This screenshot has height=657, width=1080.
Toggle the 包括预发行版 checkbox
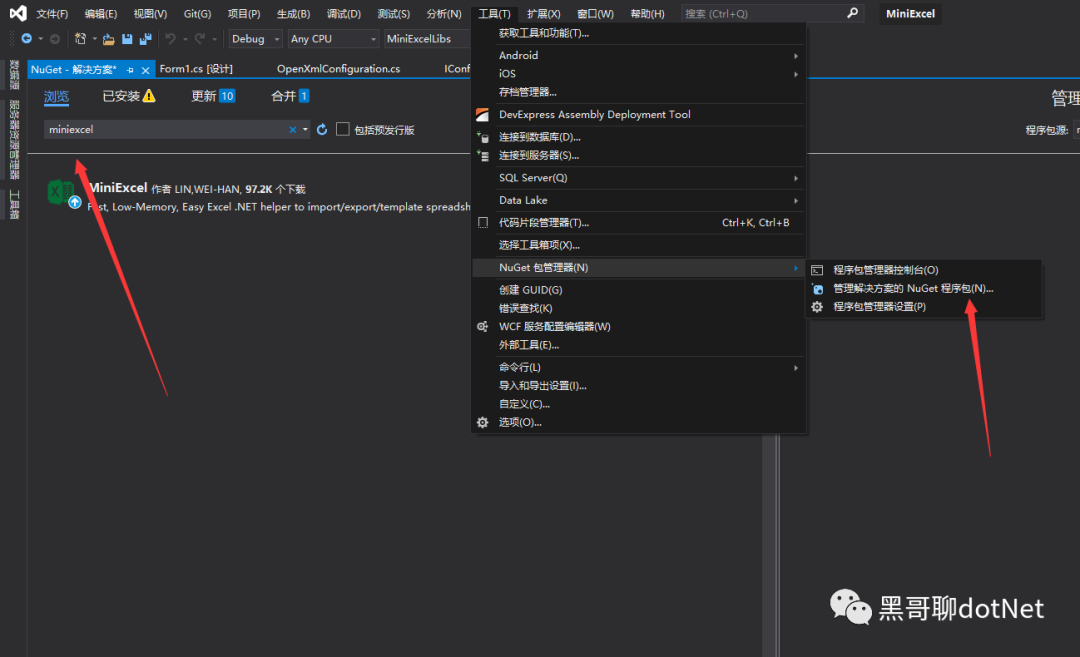click(x=342, y=129)
